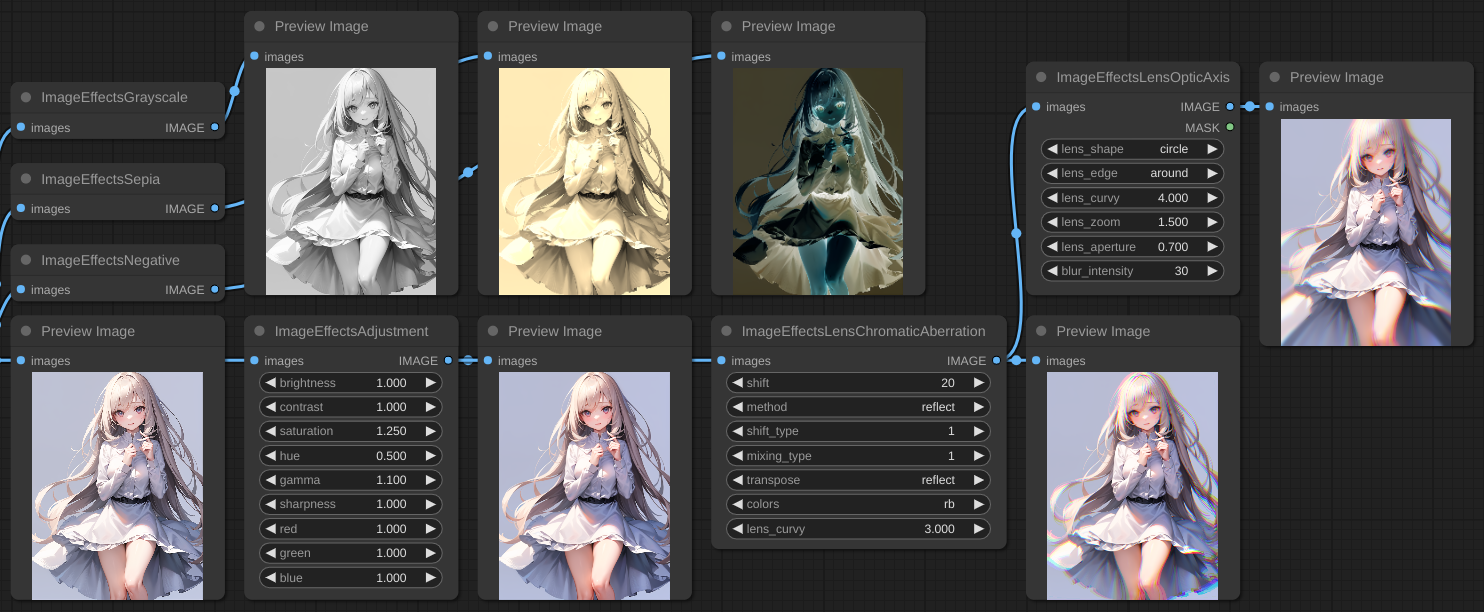This screenshot has width=1484, height=612.
Task: Collapse the ImageEffectsSepia node via its dot
Action: point(26,179)
